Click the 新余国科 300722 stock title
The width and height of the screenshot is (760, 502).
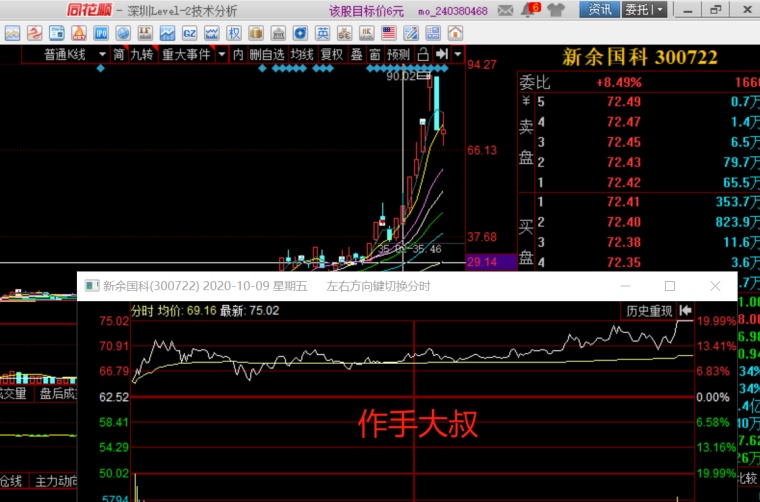coord(639,57)
